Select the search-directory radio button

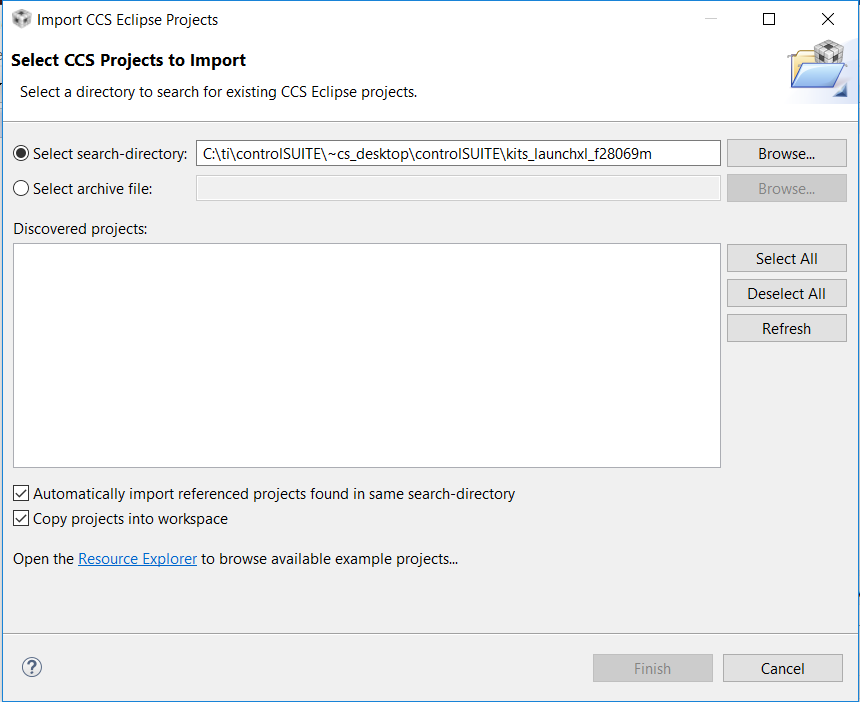tap(21, 153)
